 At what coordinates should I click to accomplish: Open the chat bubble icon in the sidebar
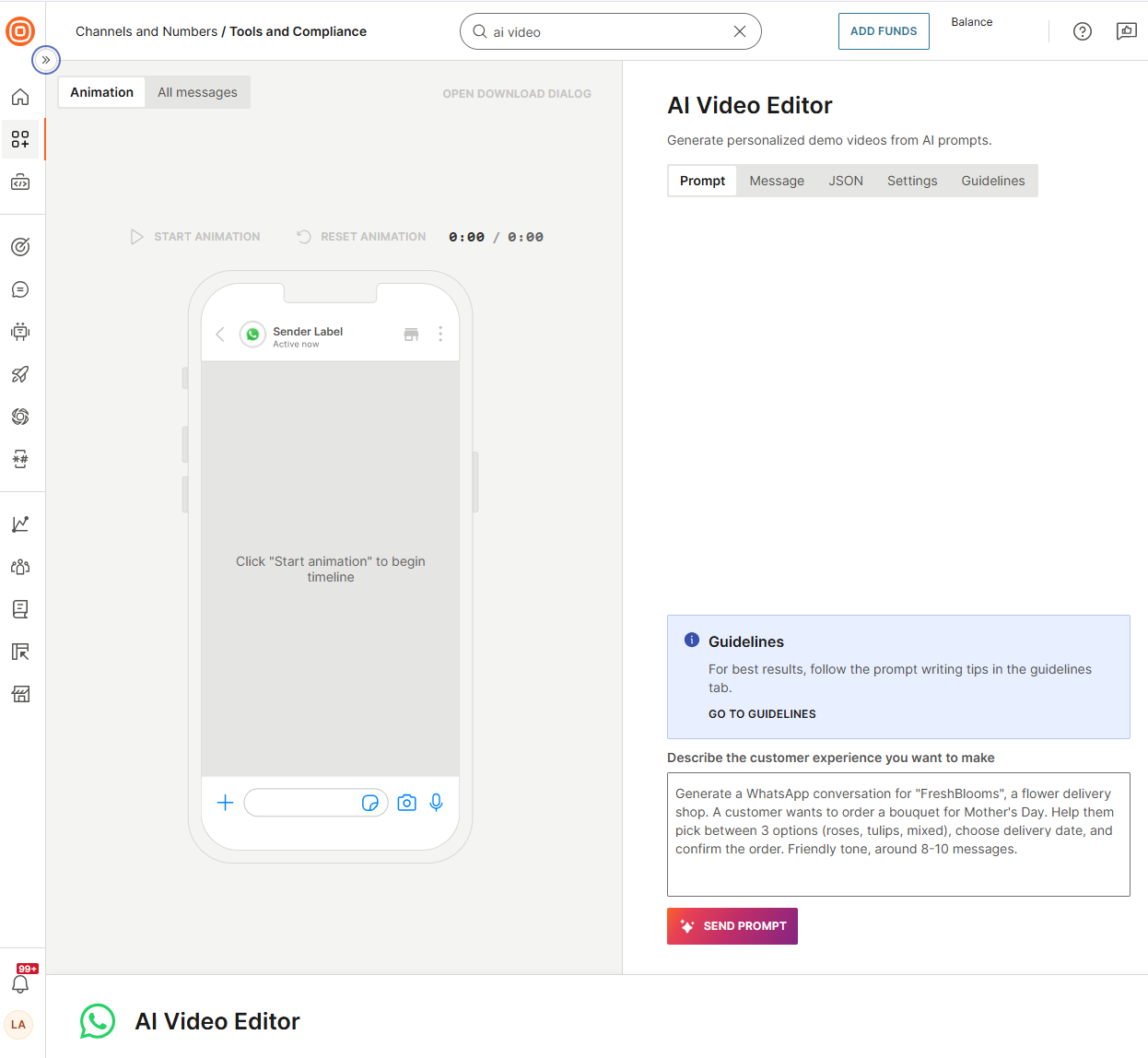point(20,289)
